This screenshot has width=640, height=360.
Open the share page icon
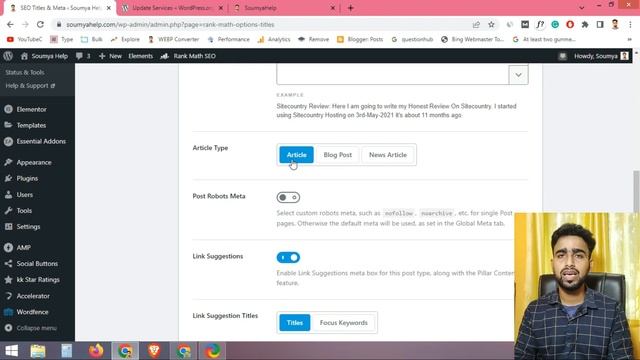(476, 24)
